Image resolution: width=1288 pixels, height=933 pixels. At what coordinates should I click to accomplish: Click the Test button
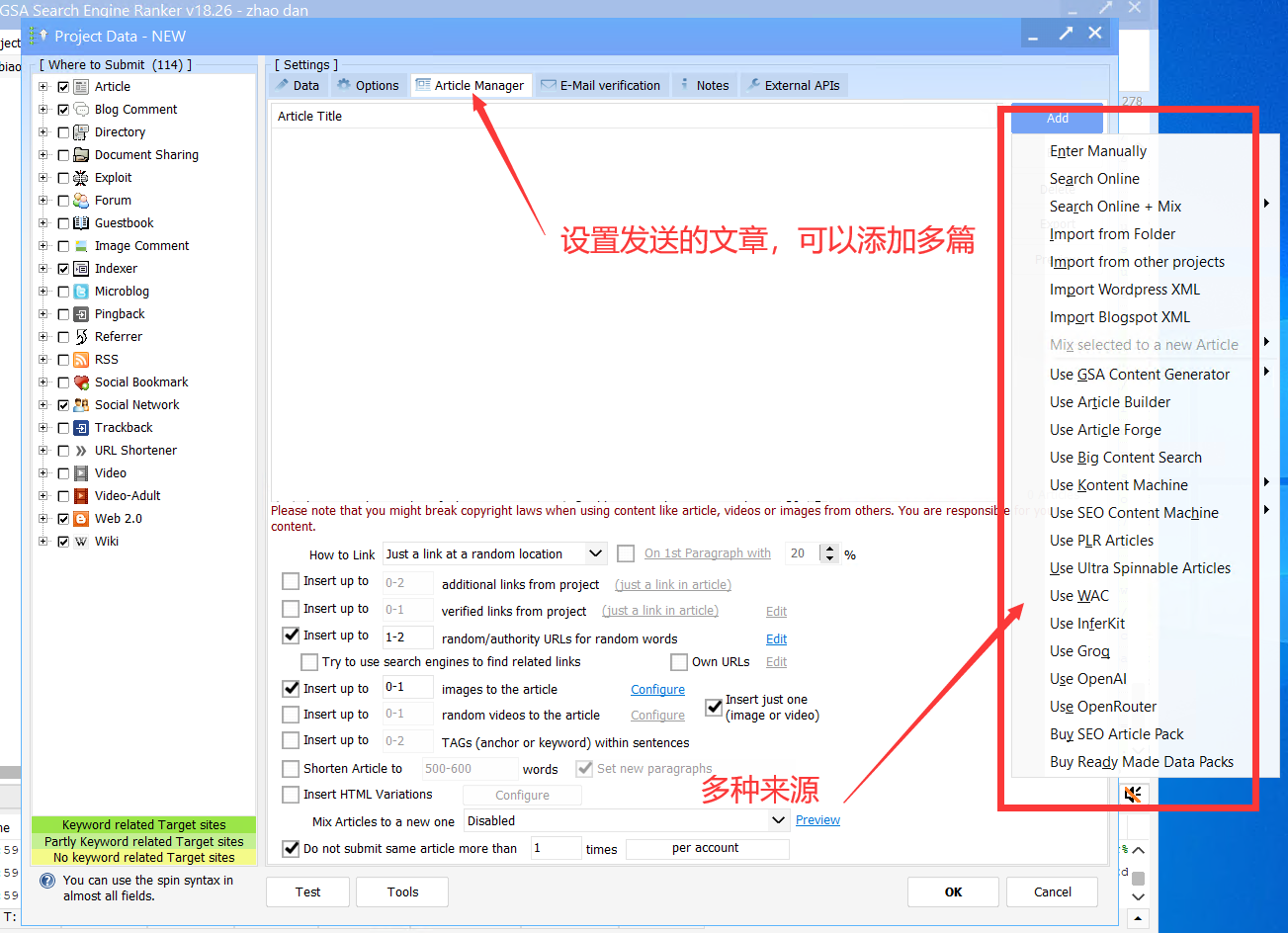point(307,891)
